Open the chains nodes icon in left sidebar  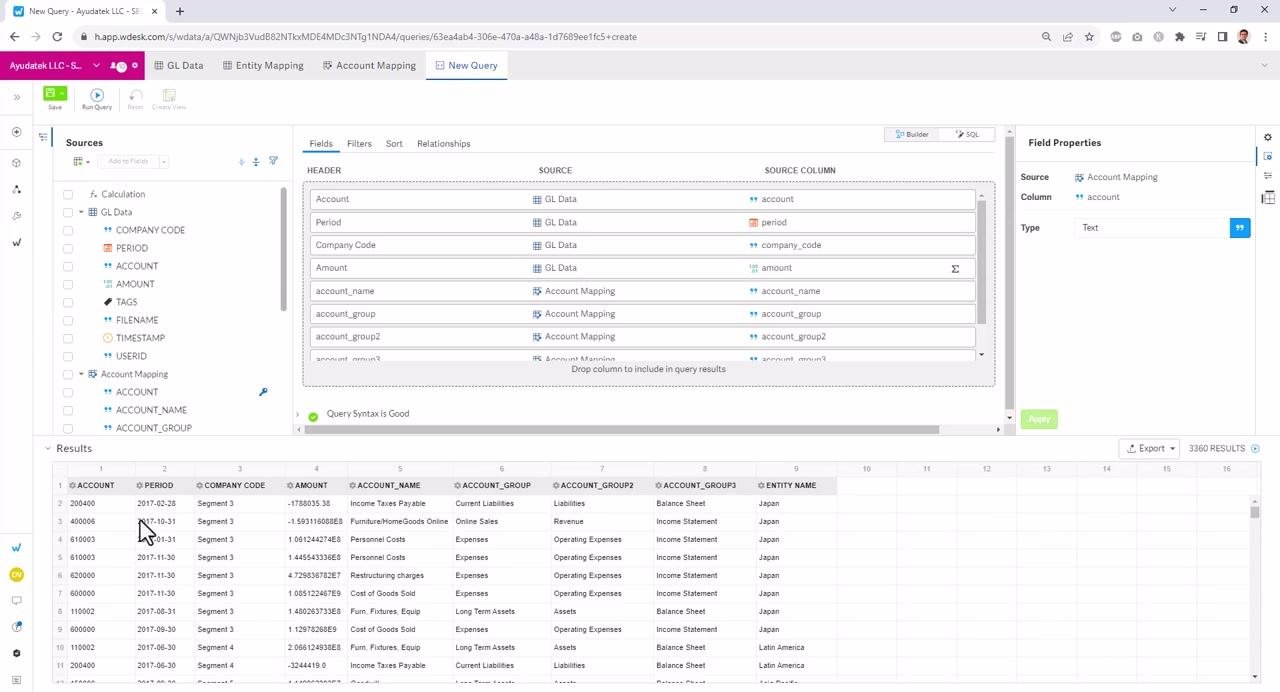tap(17, 189)
